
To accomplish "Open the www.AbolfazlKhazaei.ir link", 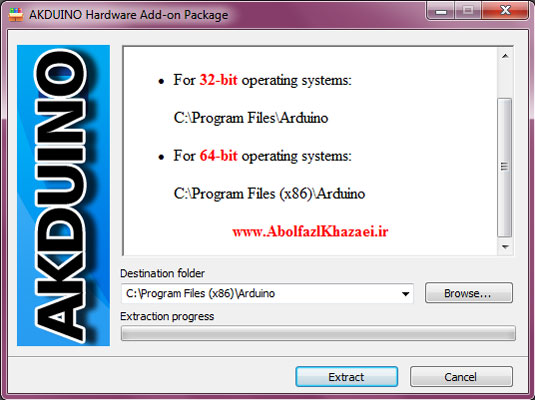I will pyautogui.click(x=310, y=232).
